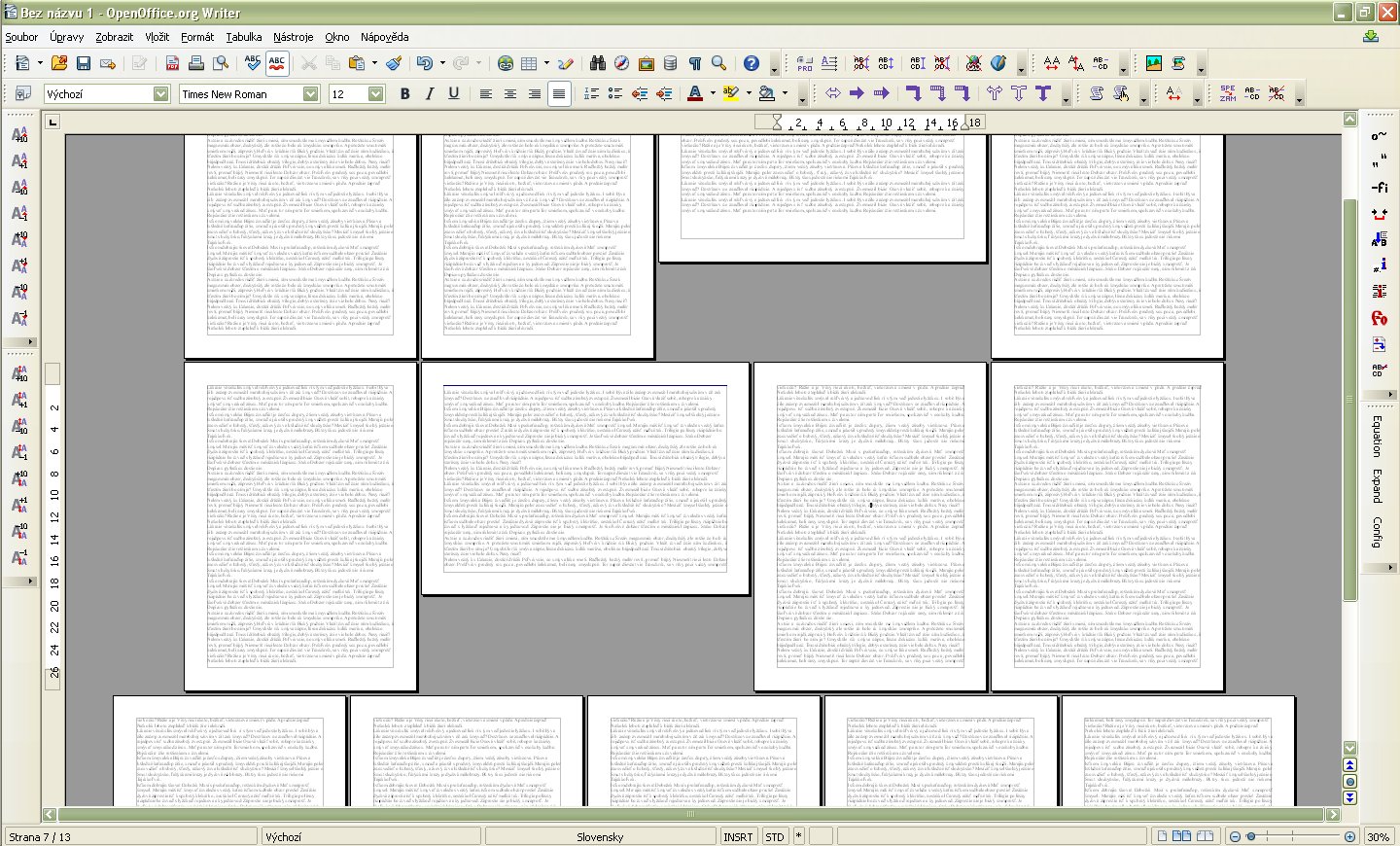Open the Soubor menu
The width and height of the screenshot is (1400, 846).
click(x=21, y=37)
